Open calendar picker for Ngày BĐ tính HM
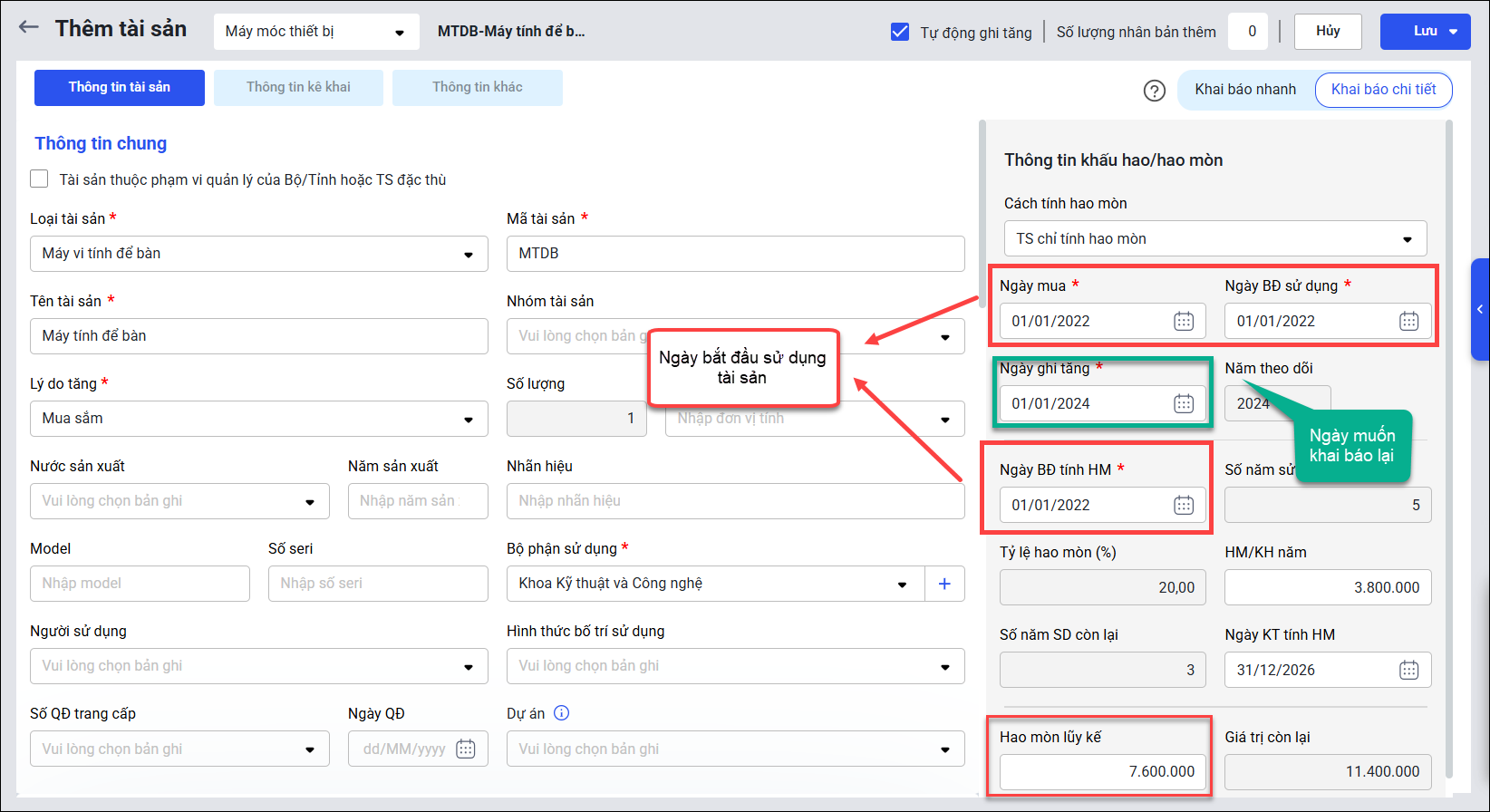The image size is (1490, 812). point(1184,505)
